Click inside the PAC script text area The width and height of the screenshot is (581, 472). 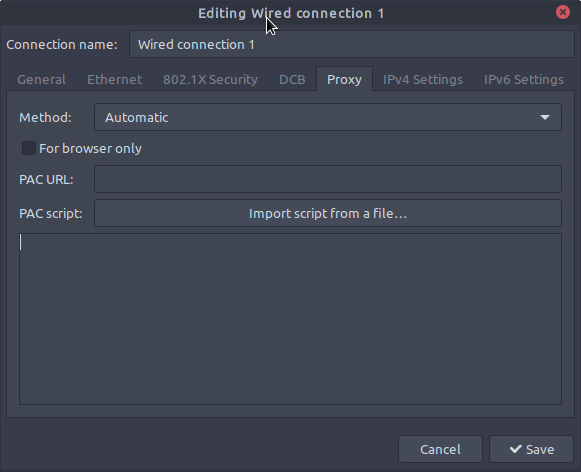click(x=290, y=319)
